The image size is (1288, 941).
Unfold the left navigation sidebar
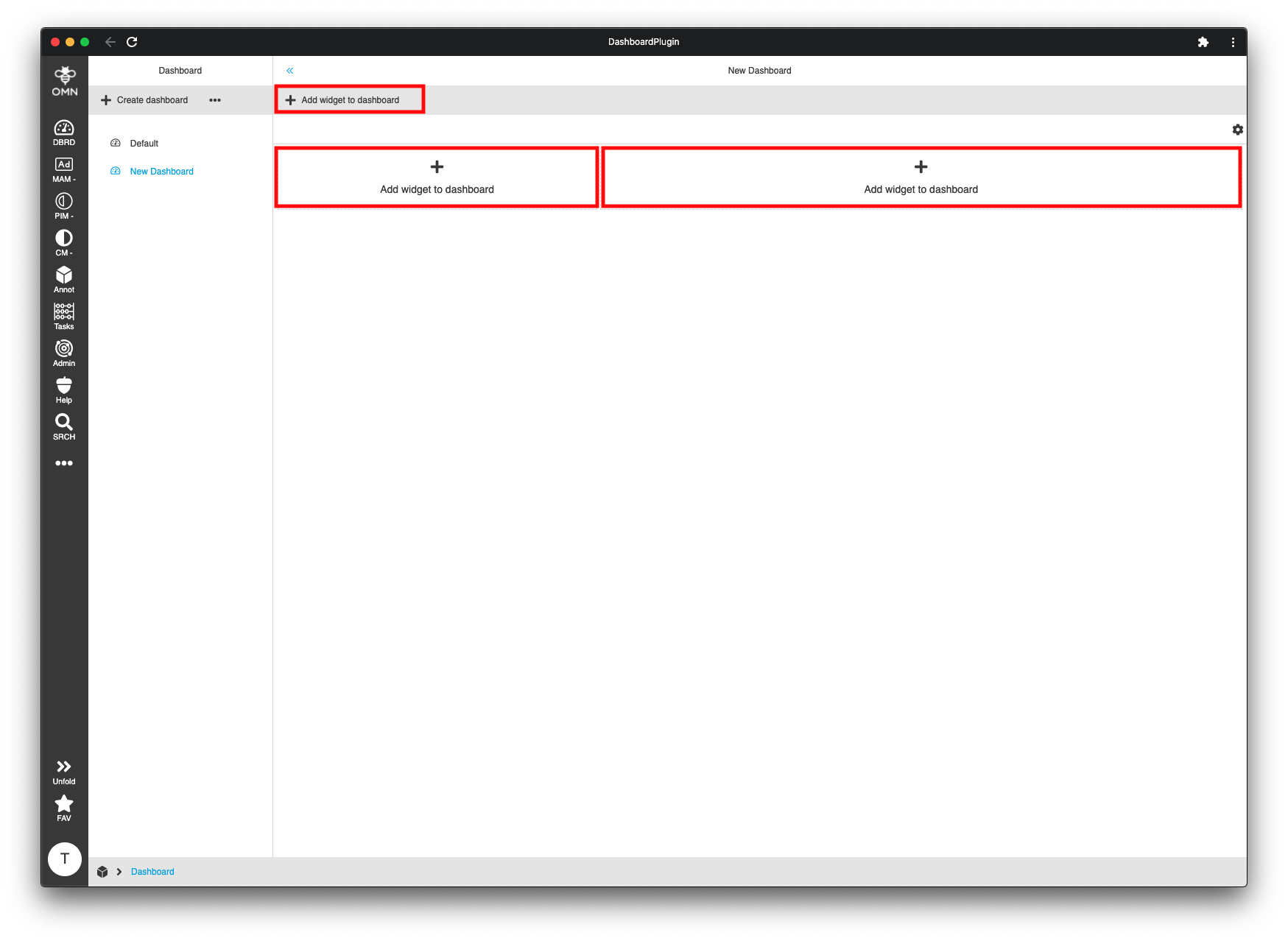click(x=64, y=769)
